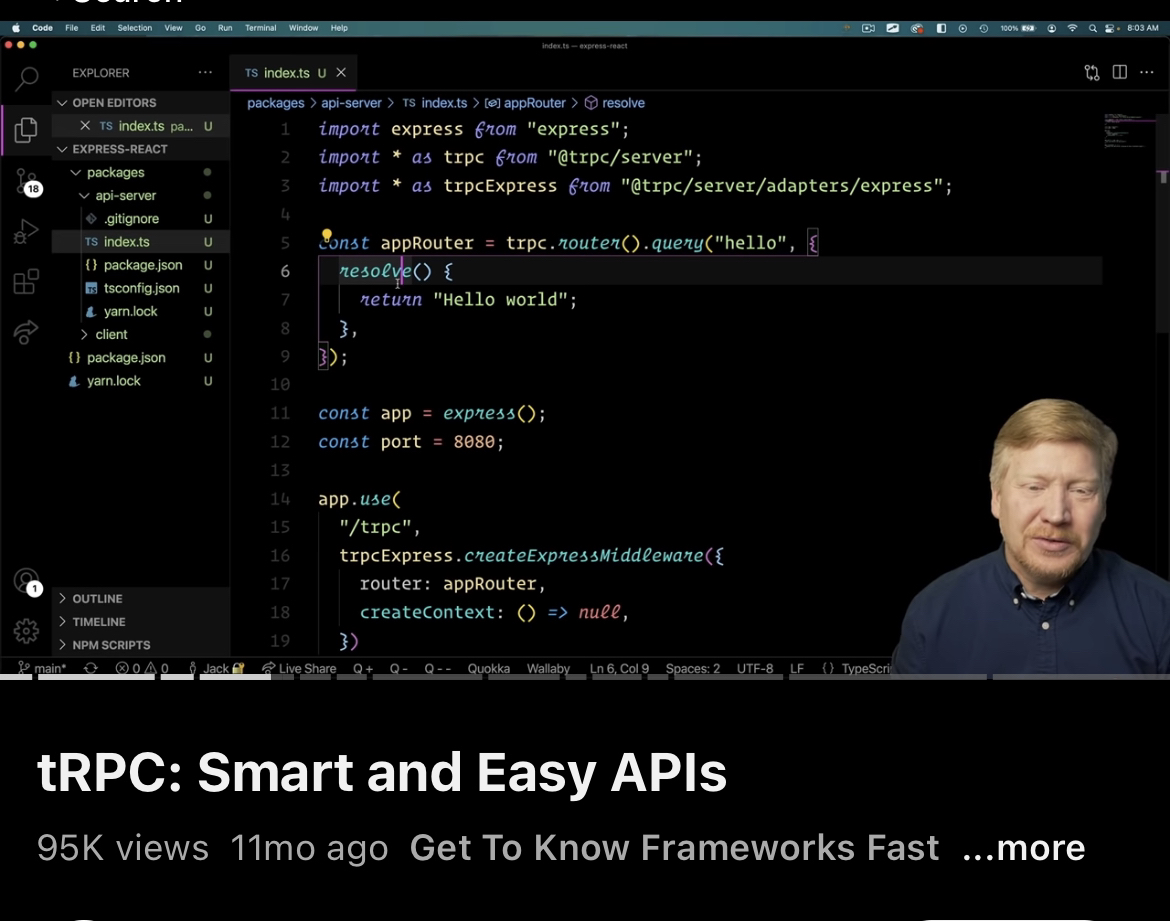Click the battery 100% indicator
This screenshot has height=921, width=1170.
coord(1018,28)
